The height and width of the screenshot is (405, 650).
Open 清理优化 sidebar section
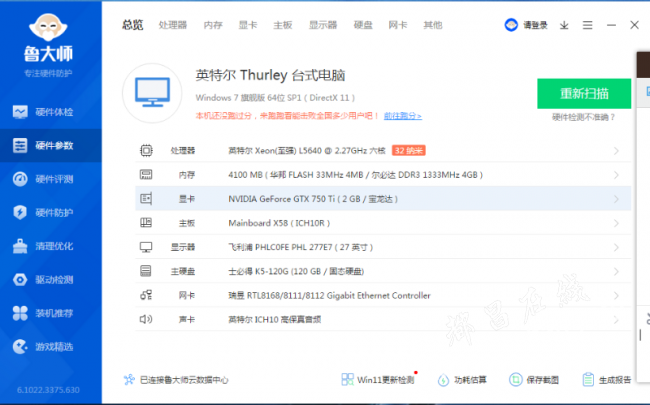51,246
